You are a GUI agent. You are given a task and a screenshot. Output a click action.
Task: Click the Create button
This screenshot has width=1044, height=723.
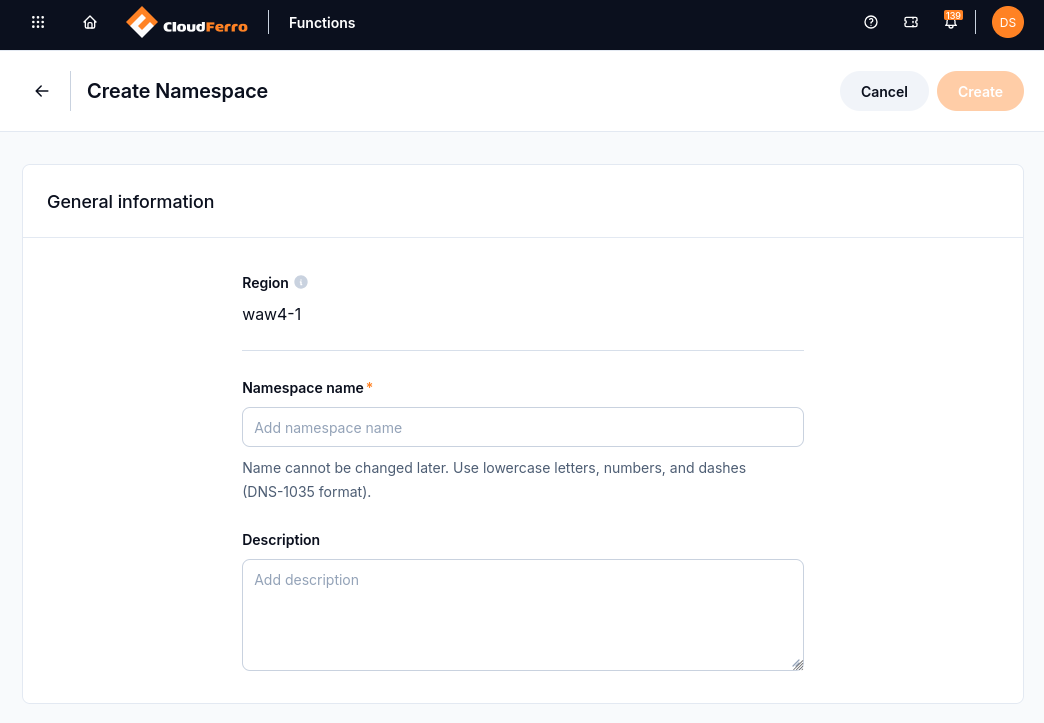click(x=980, y=91)
